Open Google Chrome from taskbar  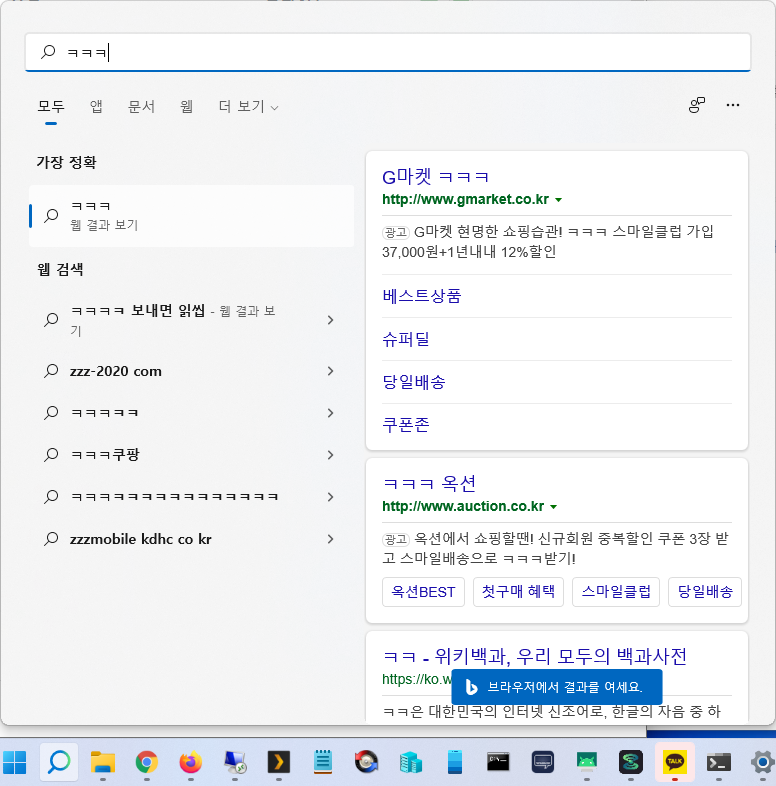click(146, 762)
